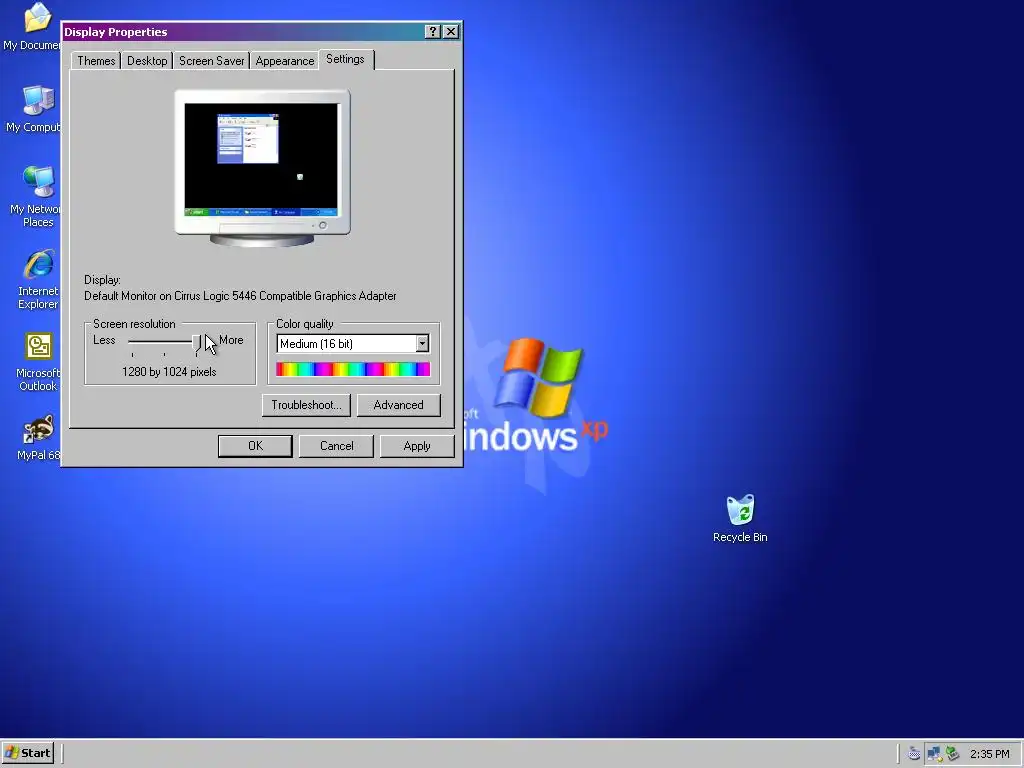The width and height of the screenshot is (1024, 768).
Task: Open the Screen Saver tab
Action: pos(212,61)
